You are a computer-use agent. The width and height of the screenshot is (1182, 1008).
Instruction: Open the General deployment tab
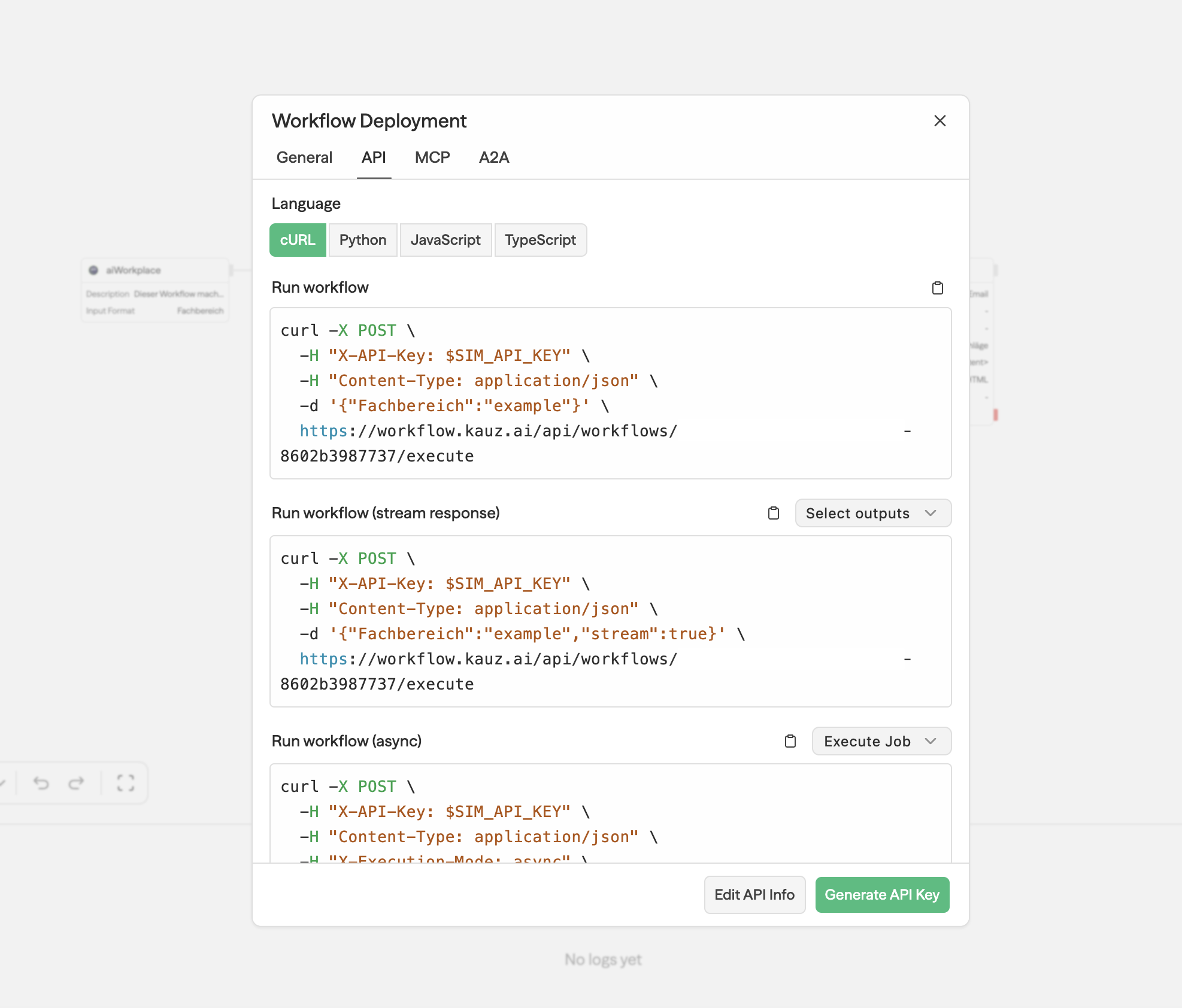(x=304, y=157)
